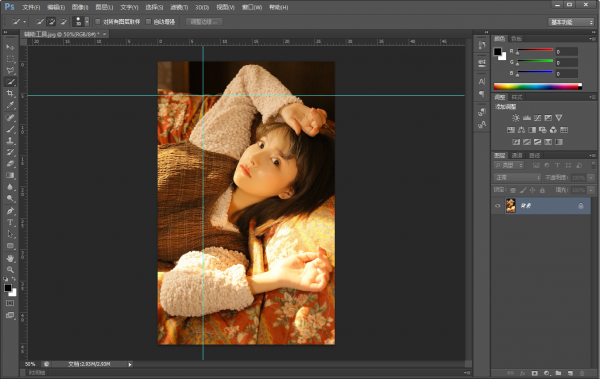Image resolution: width=600 pixels, height=379 pixels.
Task: Switch to the Paths tab
Action: pos(535,155)
